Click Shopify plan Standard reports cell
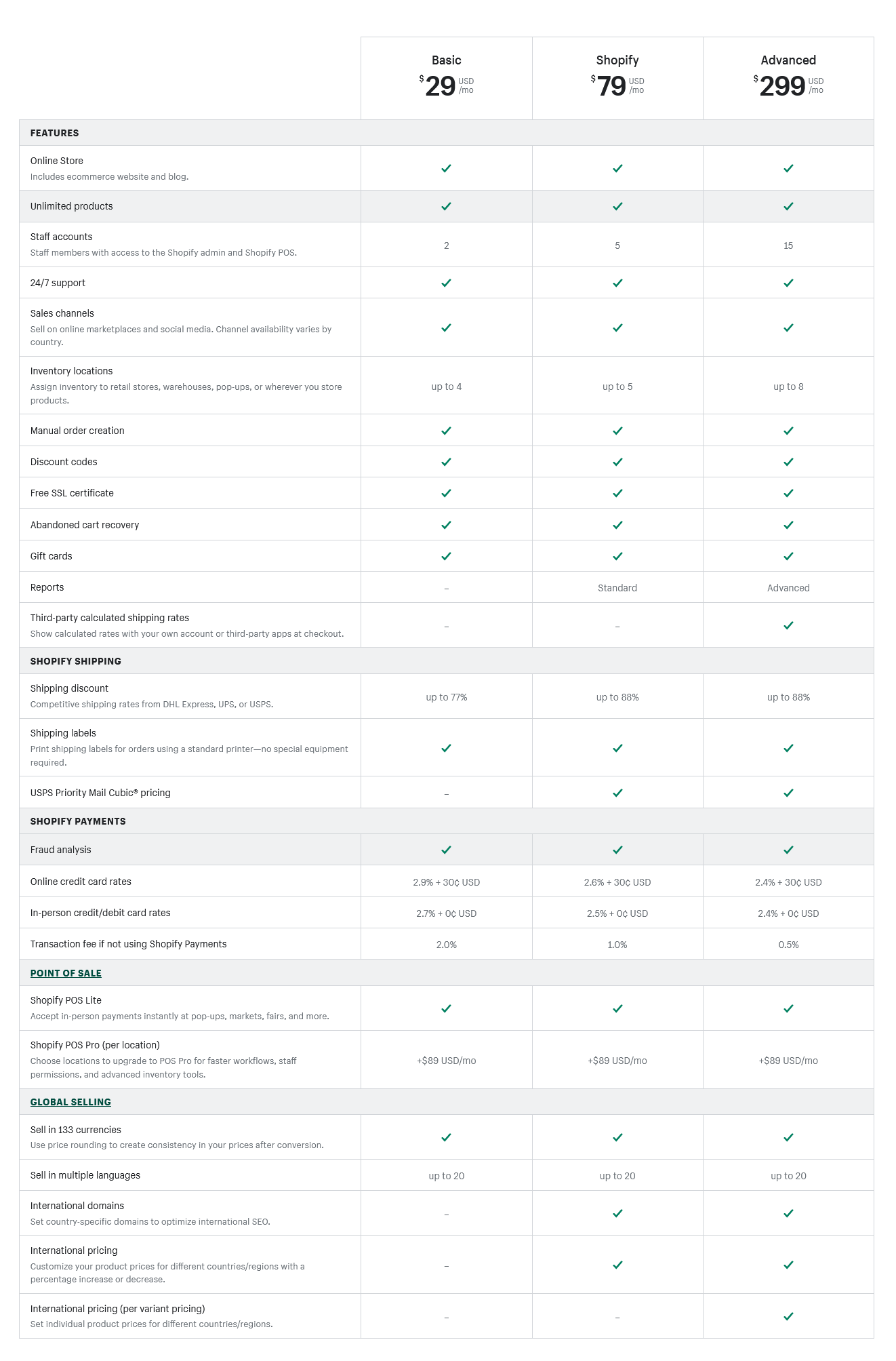This screenshot has width=896, height=1361. pos(617,588)
